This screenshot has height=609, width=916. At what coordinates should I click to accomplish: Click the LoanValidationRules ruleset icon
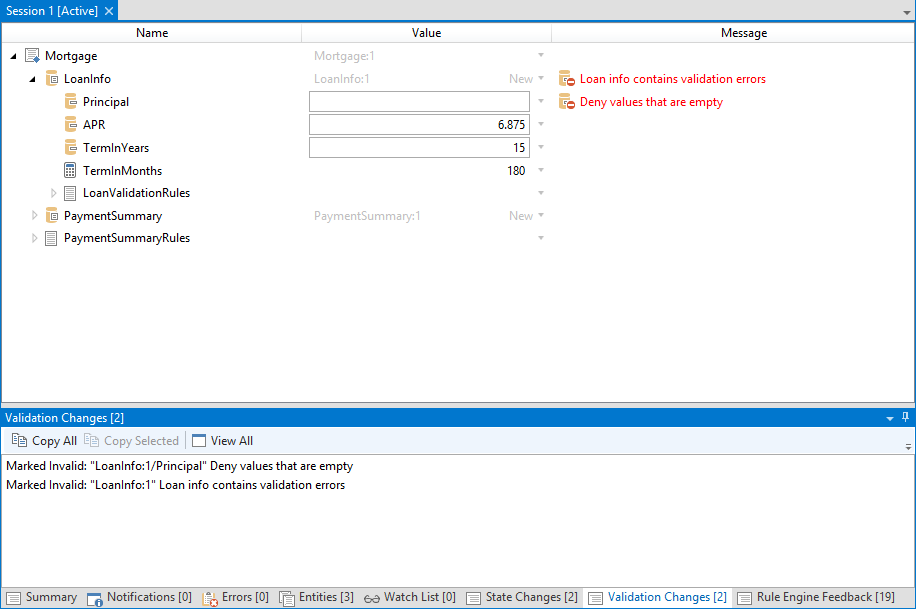click(71, 193)
